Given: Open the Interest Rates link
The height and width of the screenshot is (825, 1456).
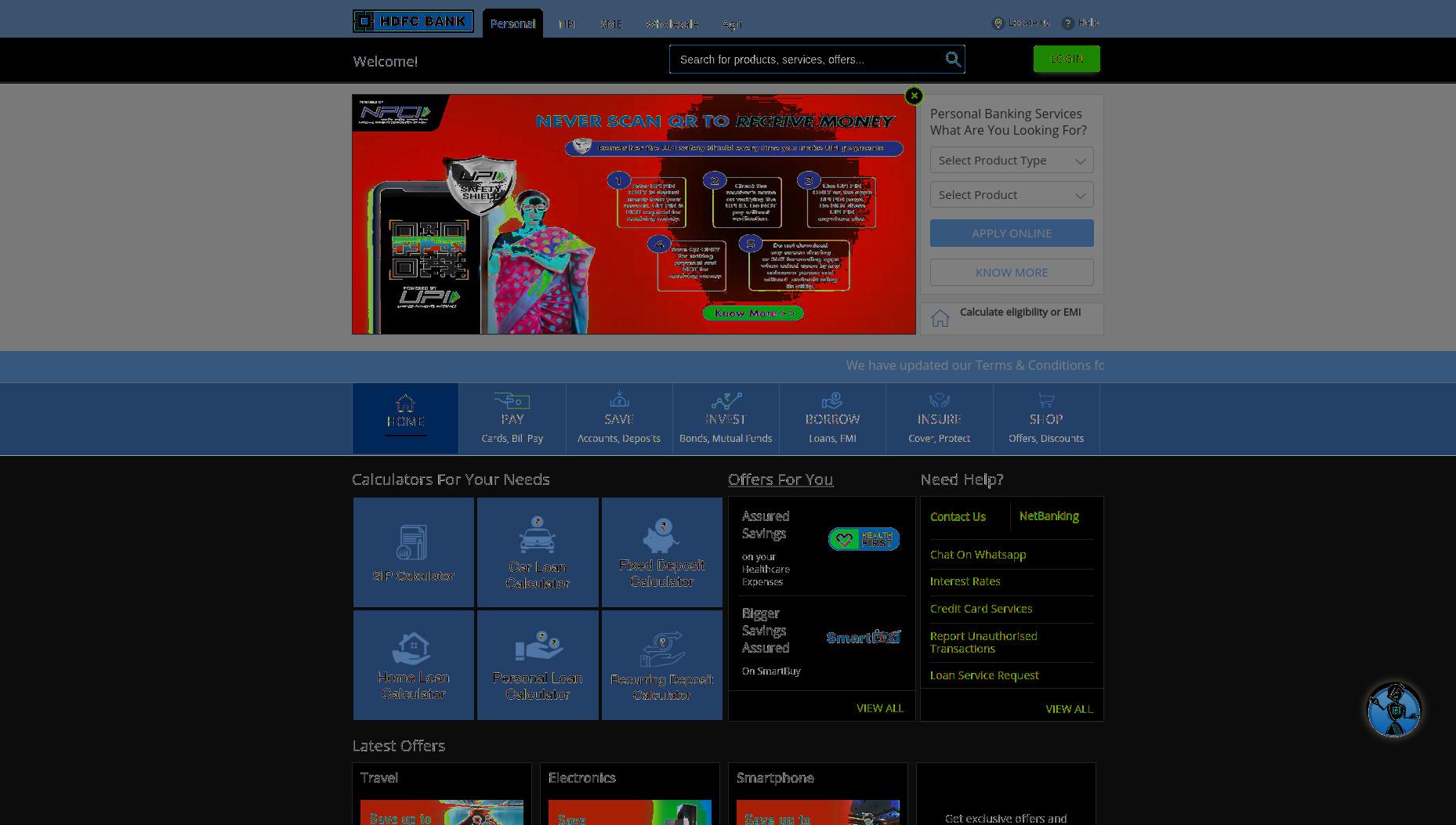Looking at the screenshot, I should point(965,581).
